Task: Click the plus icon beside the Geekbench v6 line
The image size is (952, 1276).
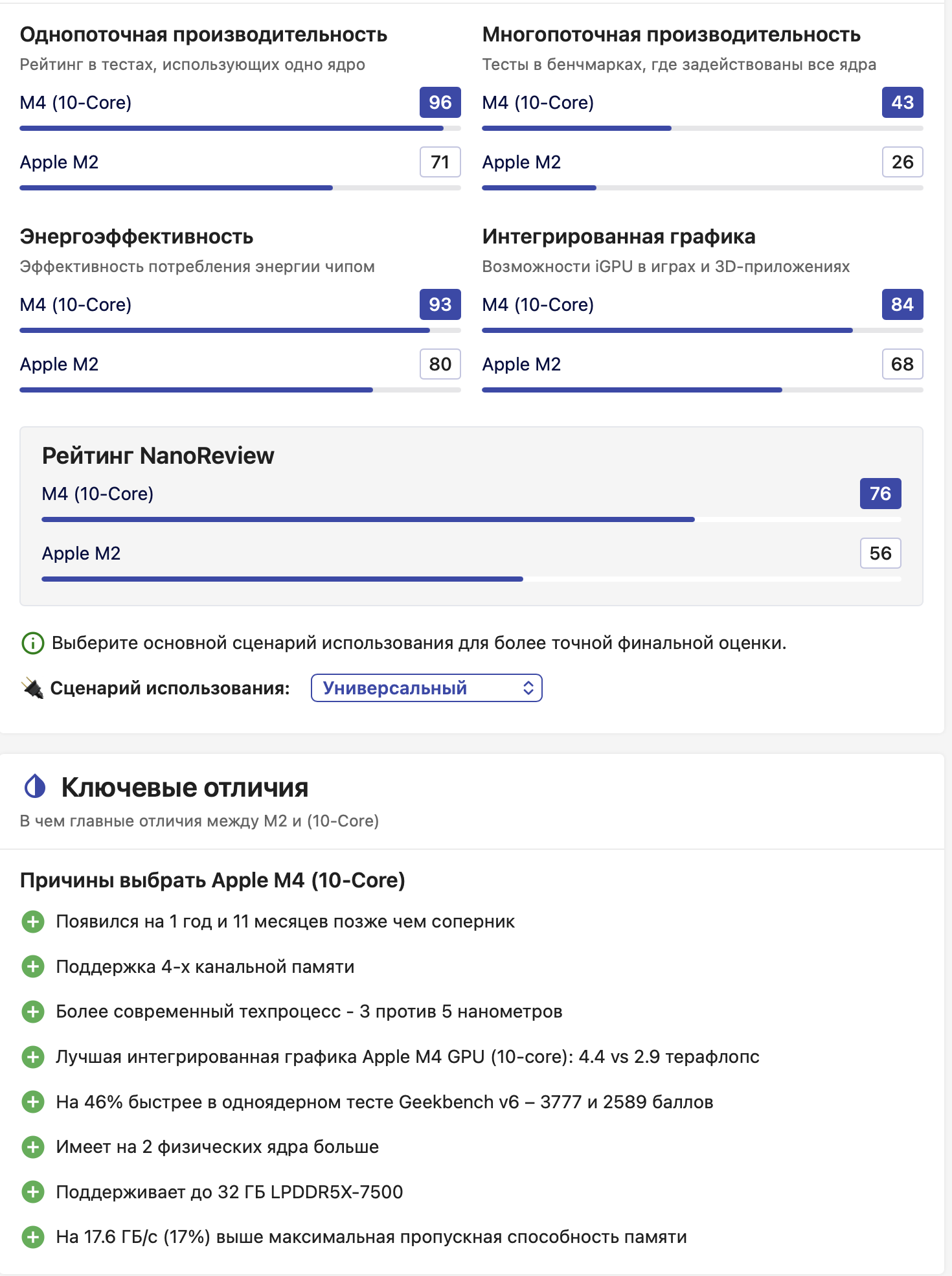Action: 33,1102
